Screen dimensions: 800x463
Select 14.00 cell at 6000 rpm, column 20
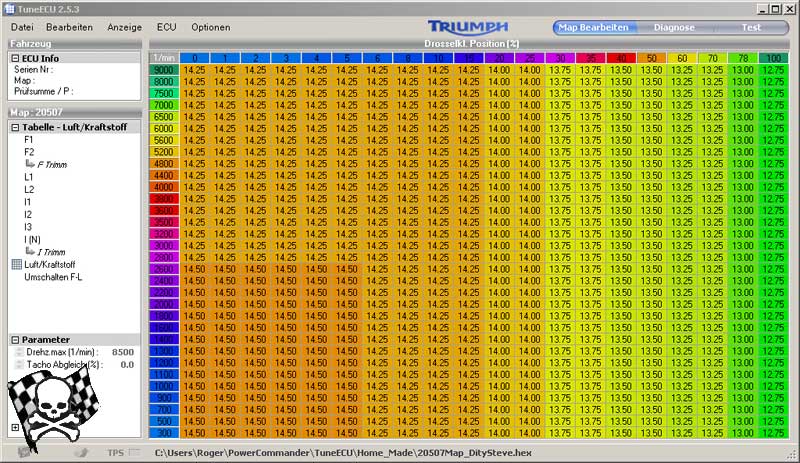(499, 129)
